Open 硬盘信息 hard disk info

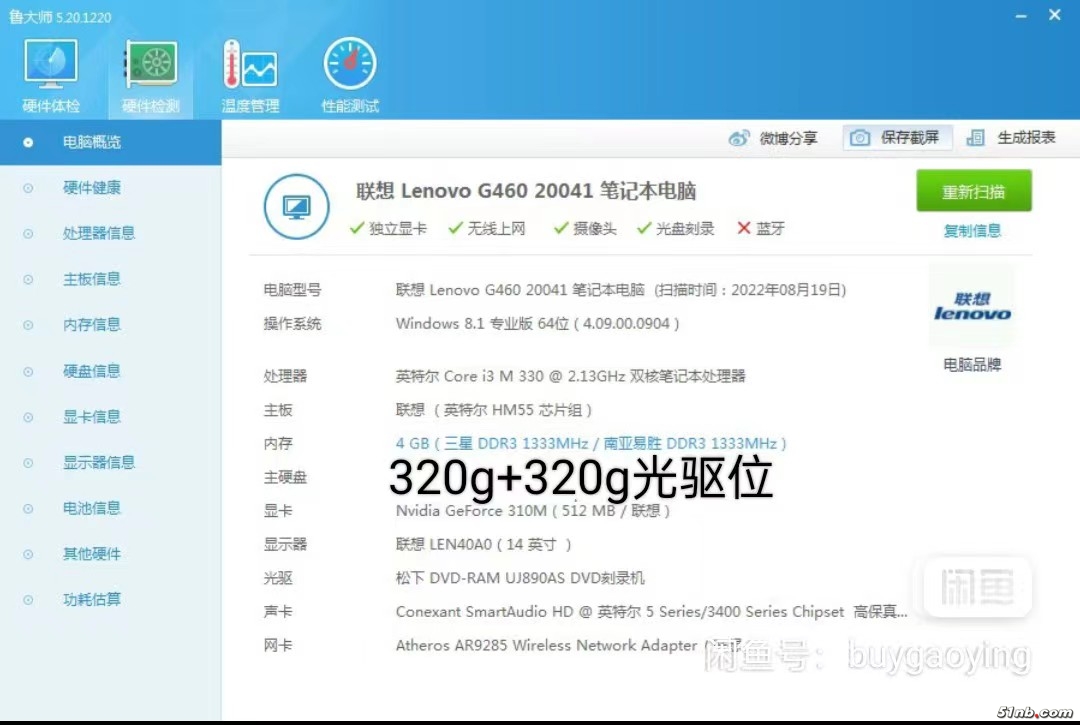[92, 371]
